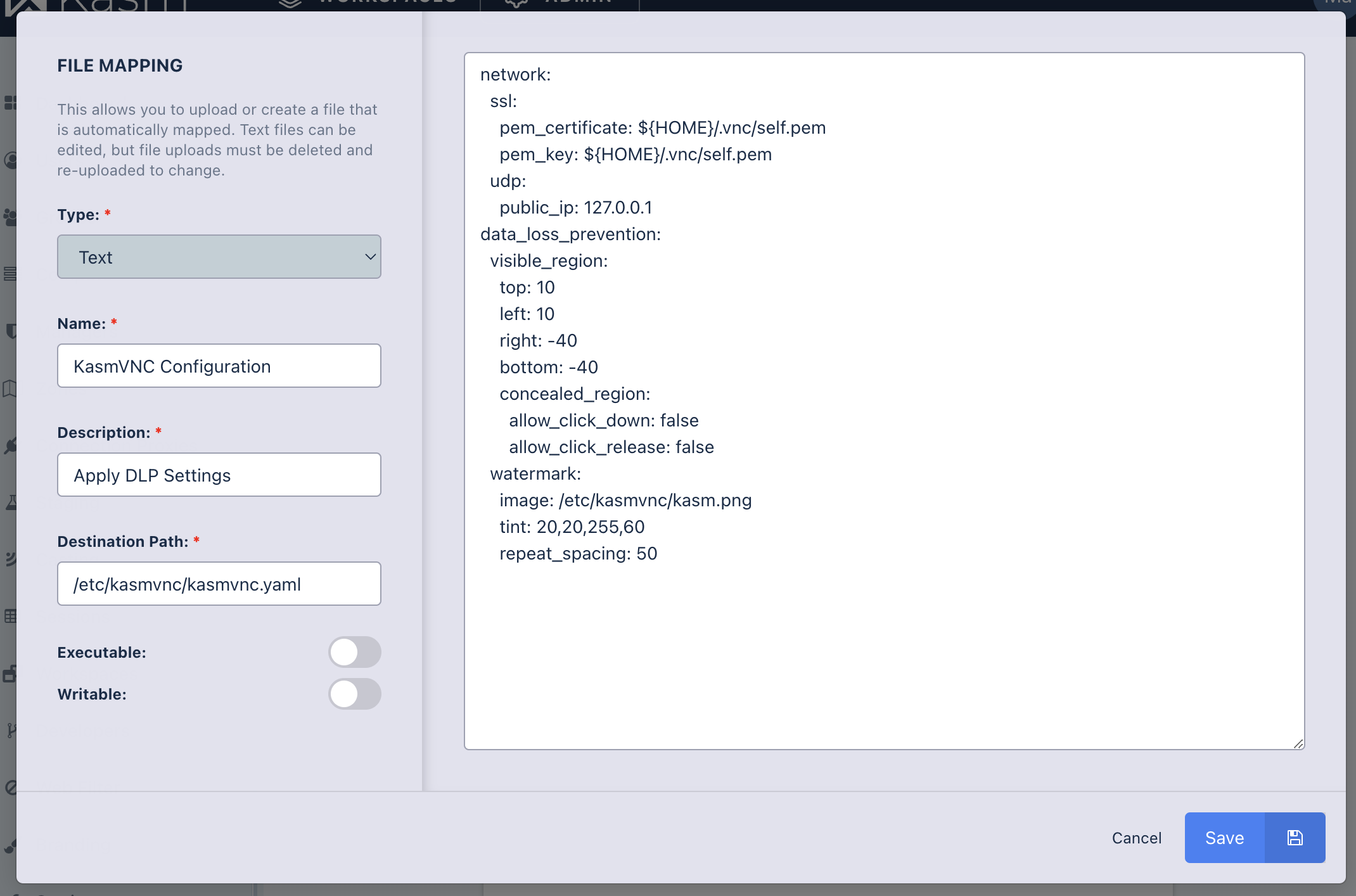Click the floppy disk save icon
This screenshot has height=896, width=1356.
(x=1295, y=837)
